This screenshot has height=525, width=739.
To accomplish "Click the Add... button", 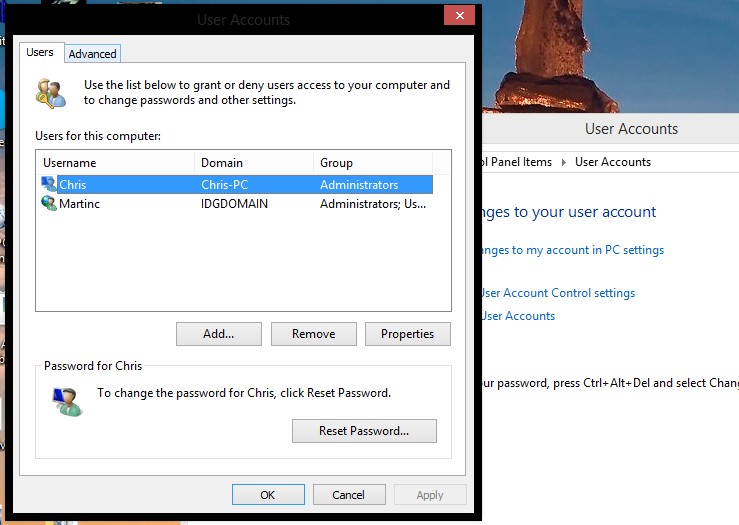I will click(x=219, y=334).
